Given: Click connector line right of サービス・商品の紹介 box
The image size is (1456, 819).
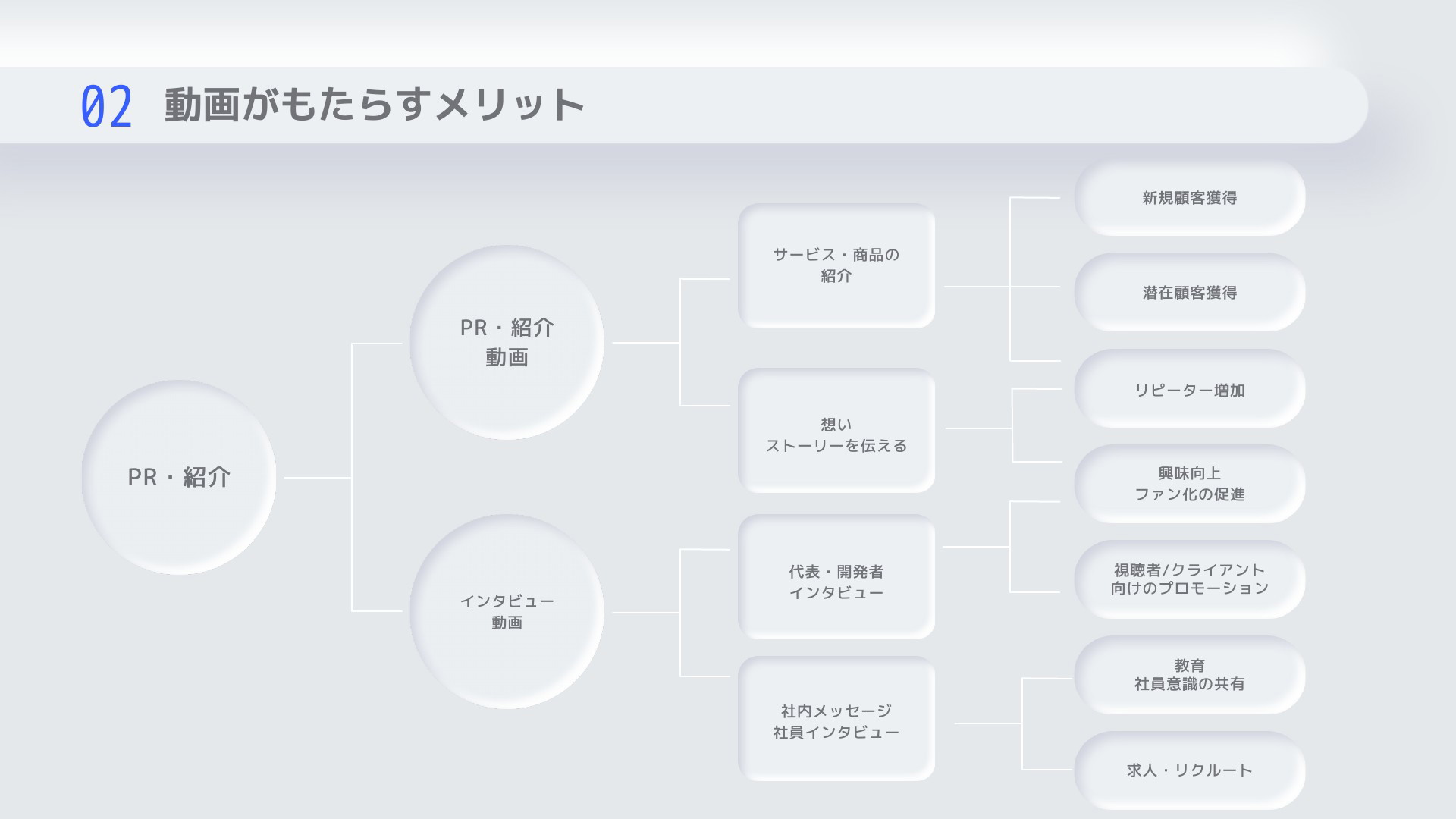Looking at the screenshot, I should (x=977, y=287).
